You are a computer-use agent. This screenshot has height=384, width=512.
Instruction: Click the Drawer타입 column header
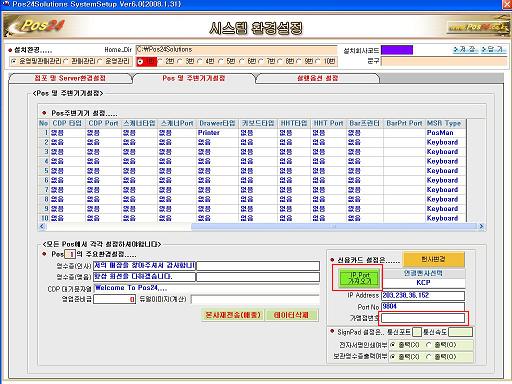[x=217, y=123]
